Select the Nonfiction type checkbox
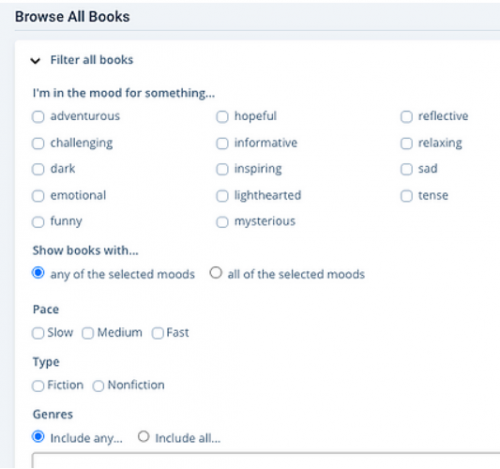Screen dimensions: 500x469 click(x=98, y=386)
